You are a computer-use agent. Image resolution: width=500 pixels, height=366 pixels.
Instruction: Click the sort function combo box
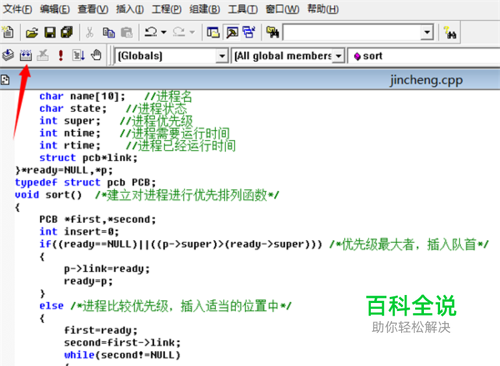424,56
